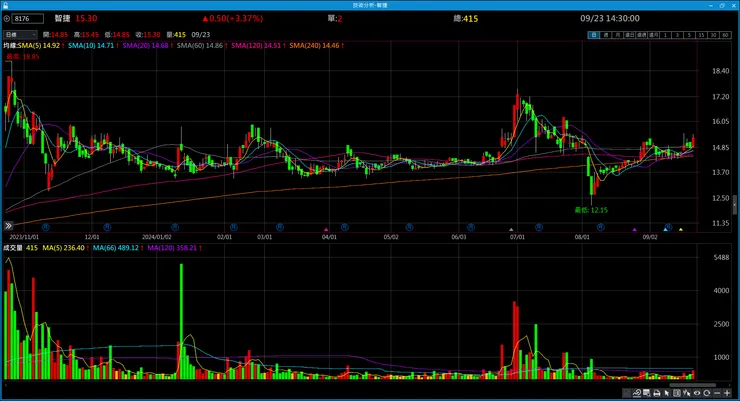The width and height of the screenshot is (740, 401).
Task: Click the 最高 18.85 high price label
Action: (x=23, y=57)
